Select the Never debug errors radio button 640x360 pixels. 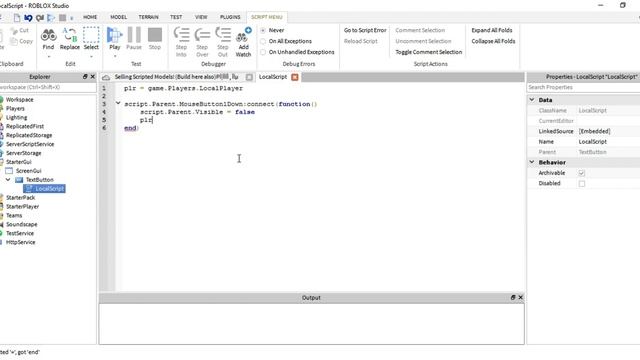(263, 31)
